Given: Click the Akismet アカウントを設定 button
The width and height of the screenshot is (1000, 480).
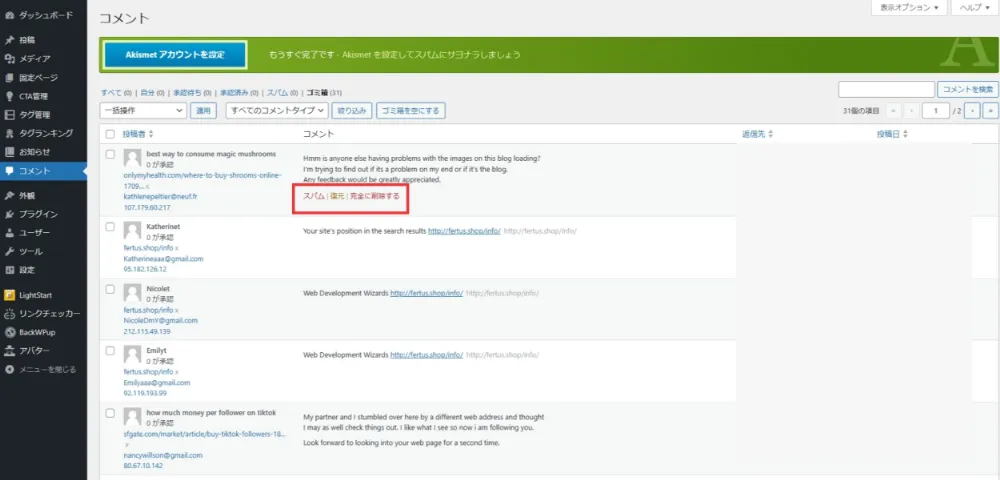Looking at the screenshot, I should pos(175,55).
